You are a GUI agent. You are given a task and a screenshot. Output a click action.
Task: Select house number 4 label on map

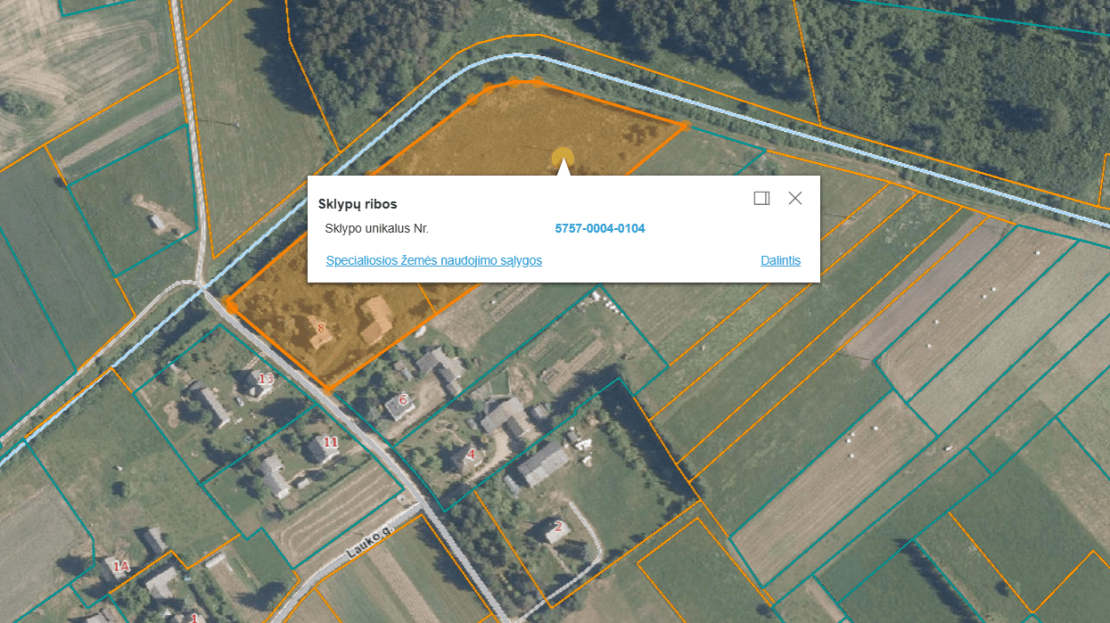coord(471,455)
